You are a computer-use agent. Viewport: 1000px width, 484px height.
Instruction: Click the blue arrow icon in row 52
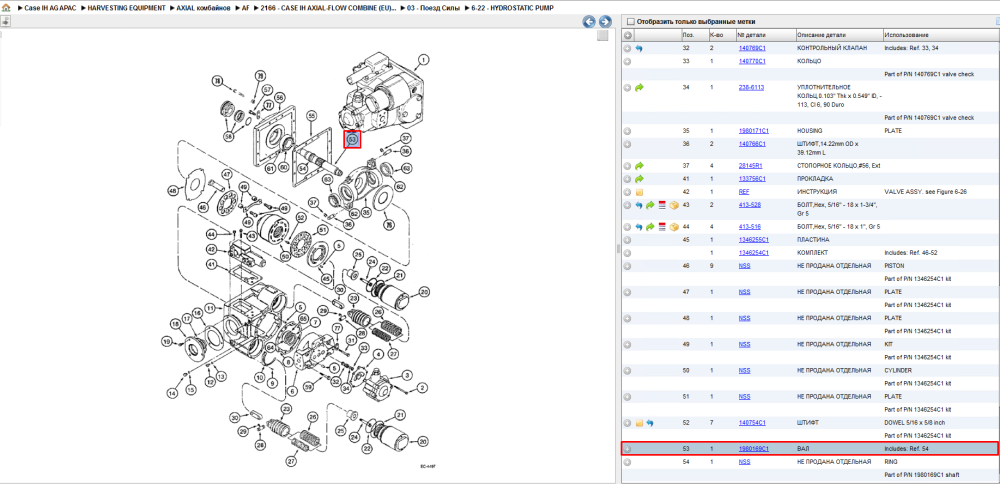click(x=651, y=422)
